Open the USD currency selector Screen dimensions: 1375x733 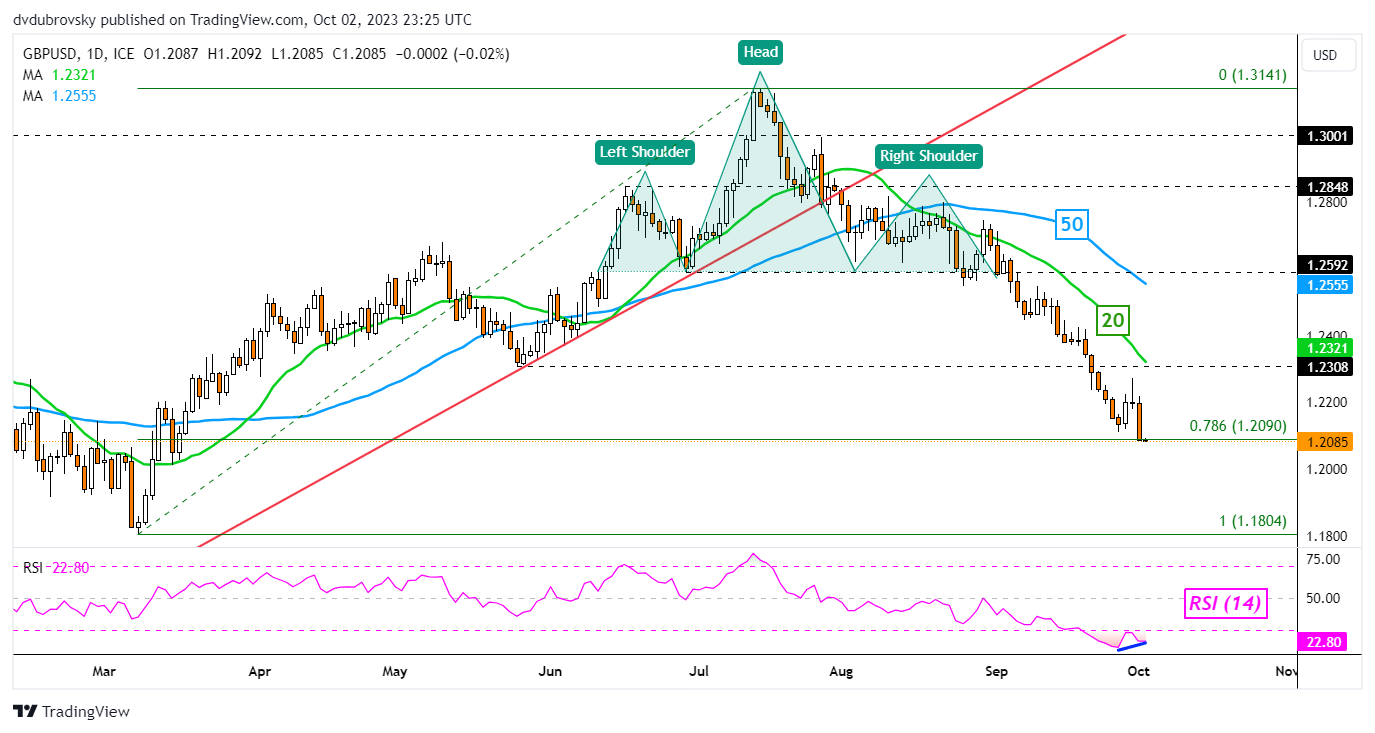(x=1324, y=55)
